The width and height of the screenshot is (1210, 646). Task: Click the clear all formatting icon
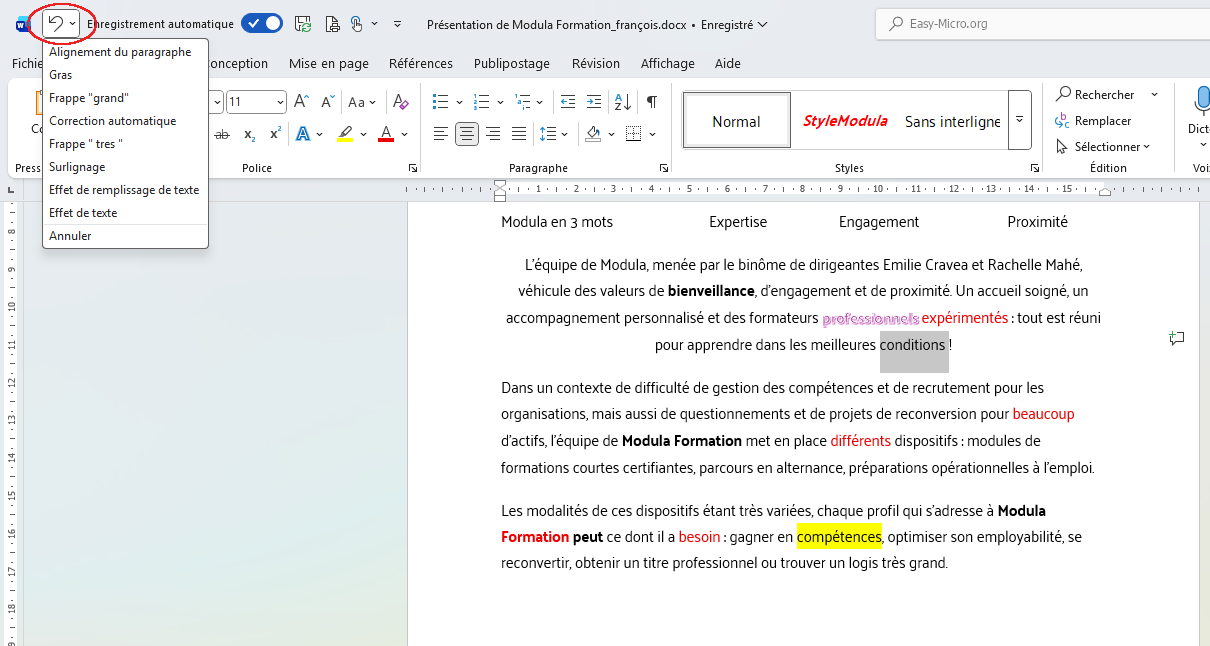(400, 102)
